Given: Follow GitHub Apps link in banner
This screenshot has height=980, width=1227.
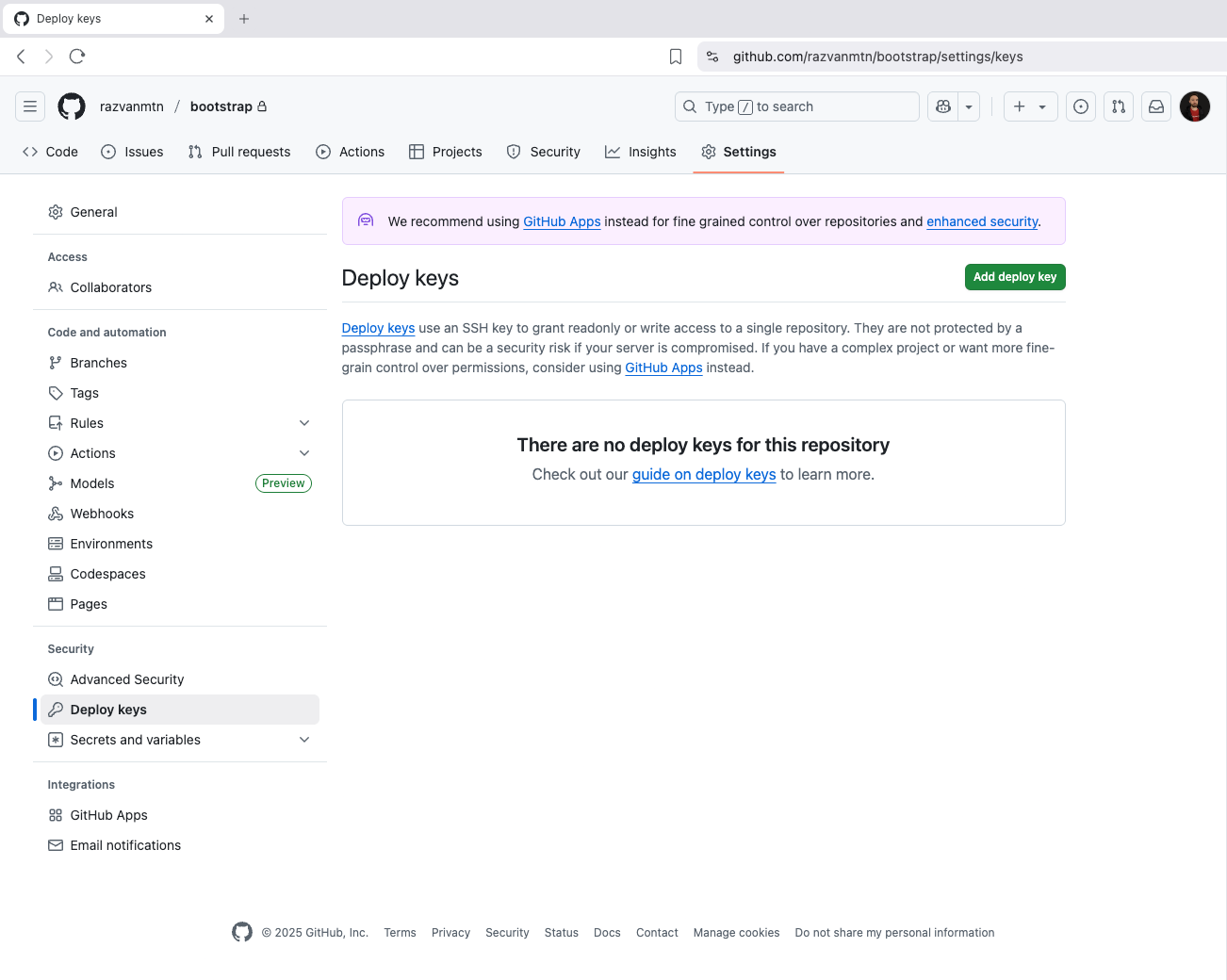Looking at the screenshot, I should coord(562,221).
